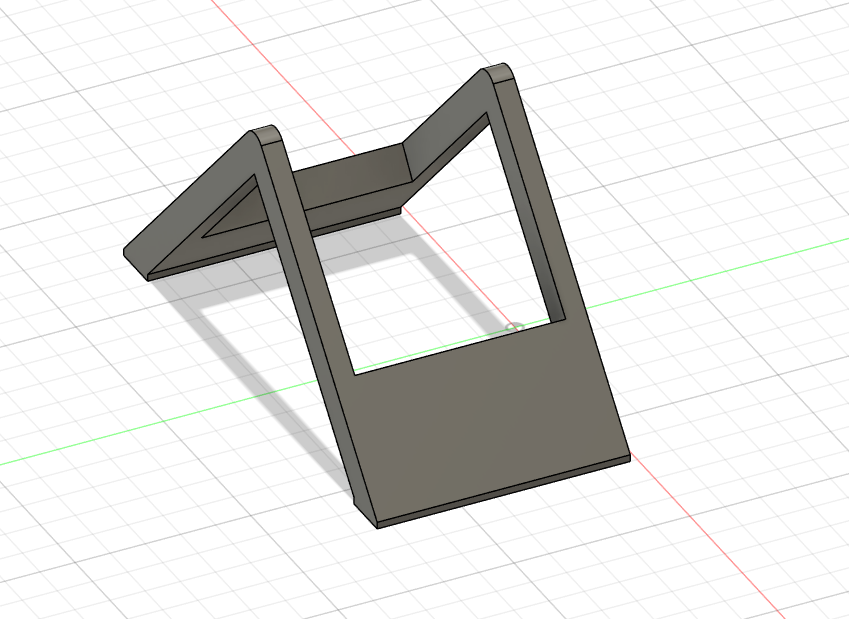Select the origin point marker
This screenshot has height=619, width=849.
pyautogui.click(x=513, y=325)
